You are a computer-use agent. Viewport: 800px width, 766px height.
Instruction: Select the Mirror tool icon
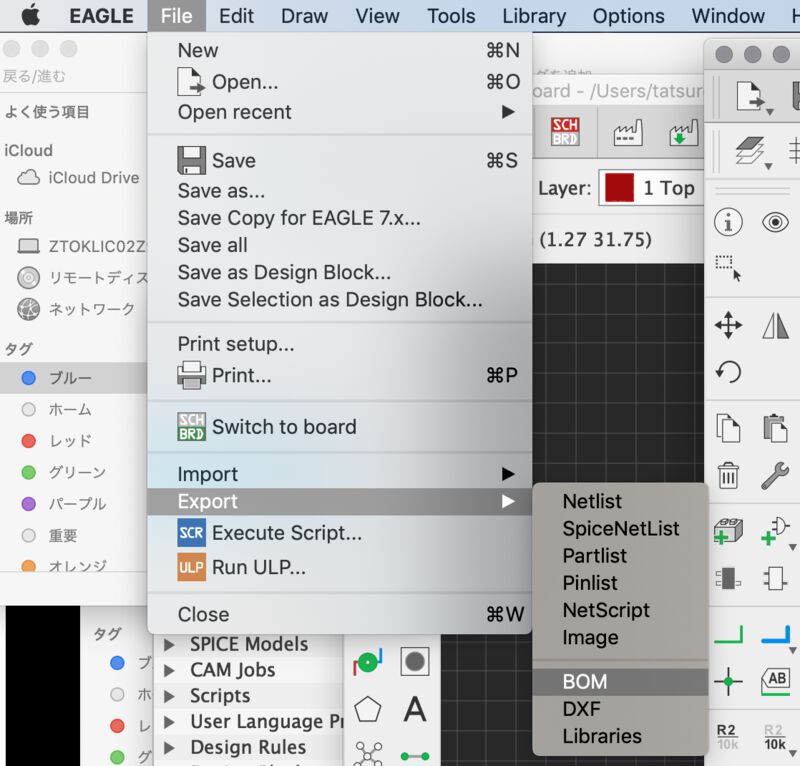(x=775, y=325)
